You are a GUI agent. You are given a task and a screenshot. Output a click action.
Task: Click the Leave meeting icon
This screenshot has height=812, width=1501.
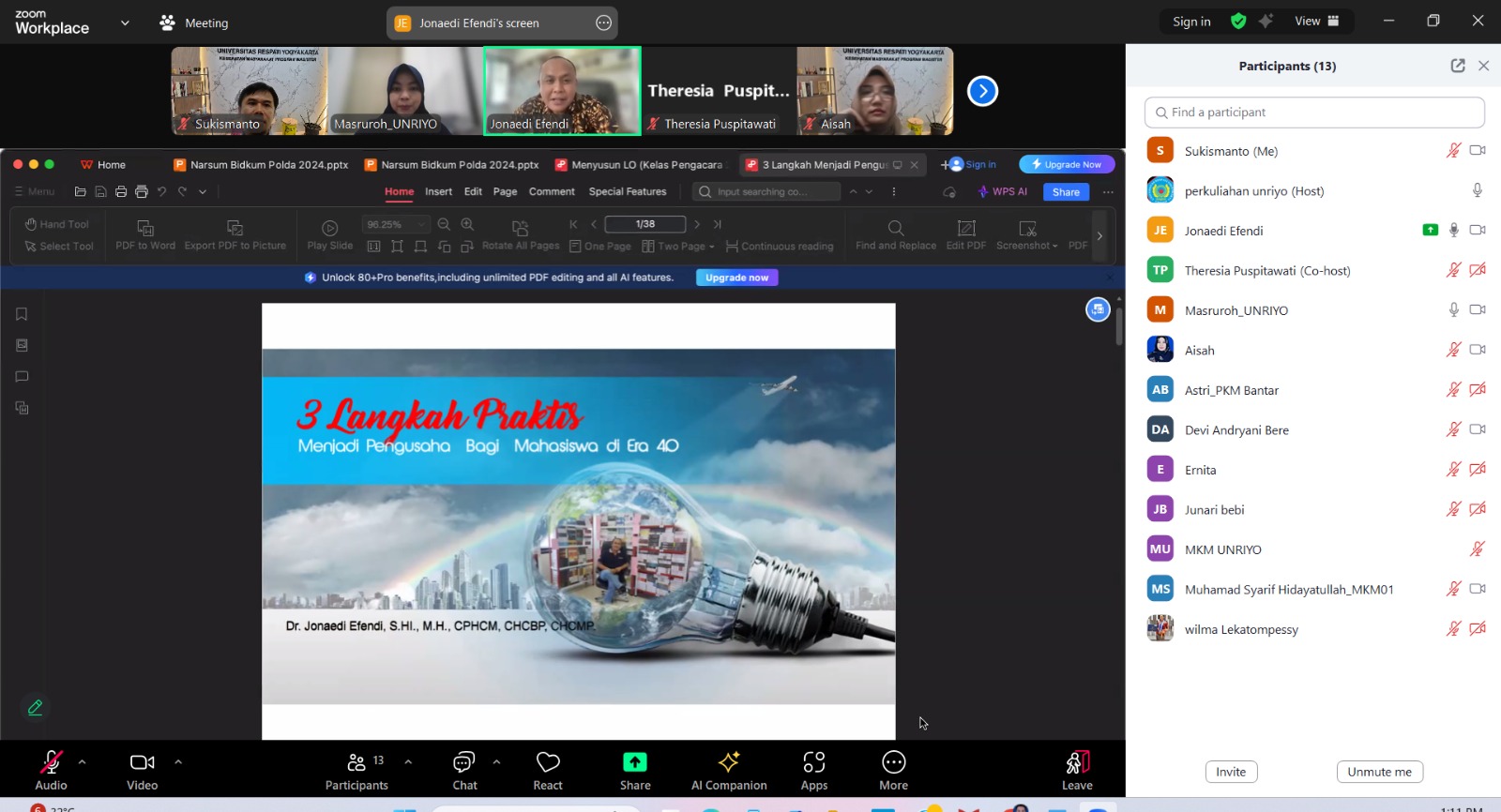tap(1077, 762)
